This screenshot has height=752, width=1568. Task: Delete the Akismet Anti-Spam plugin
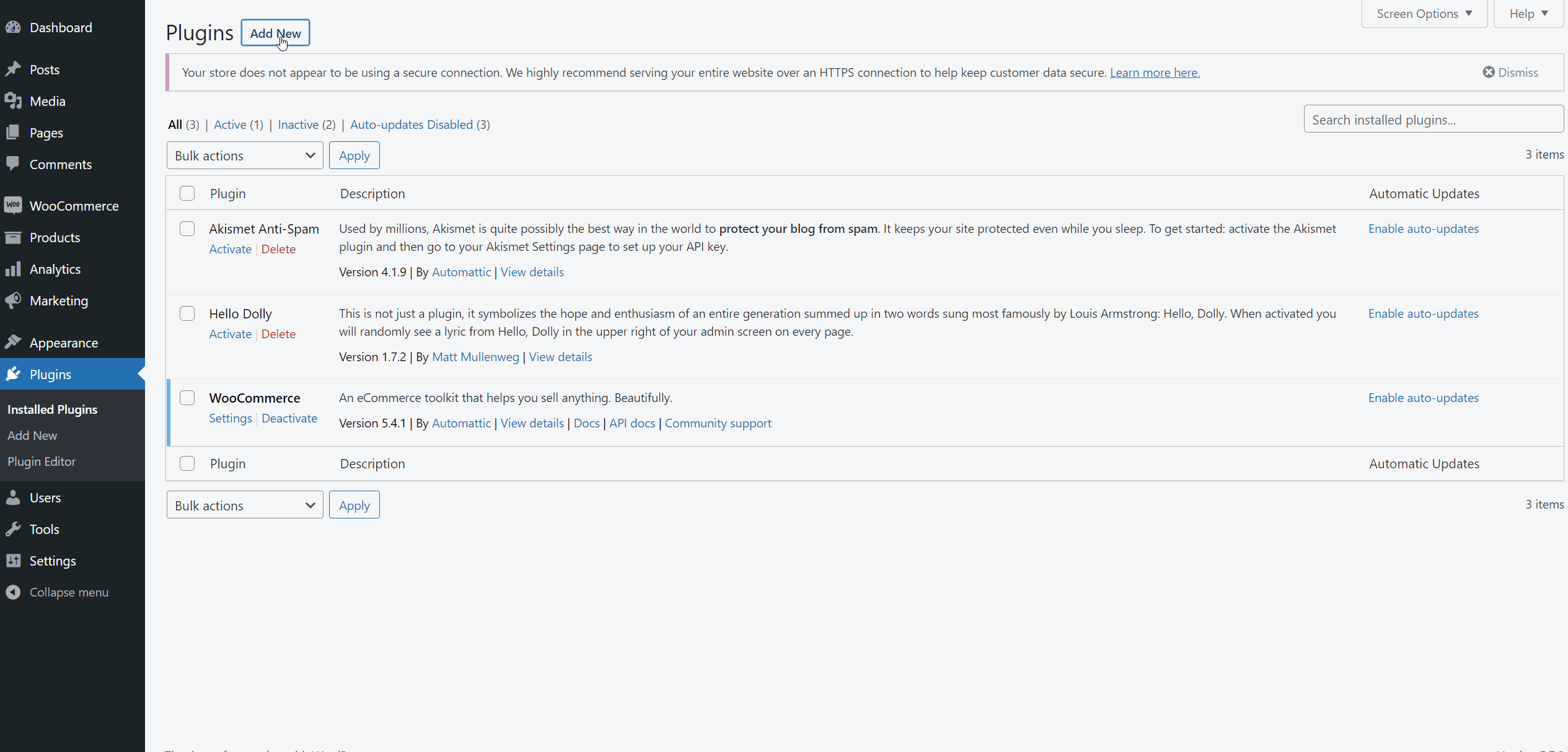(x=278, y=249)
